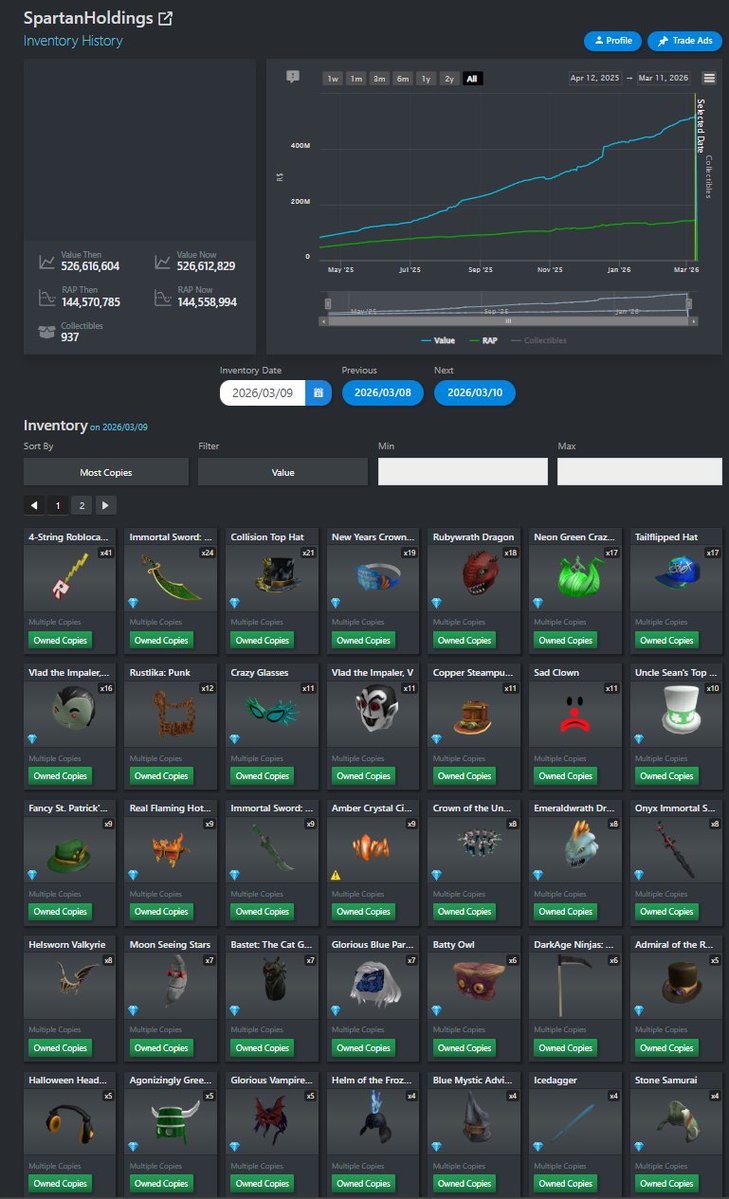The width and height of the screenshot is (729, 1199).
Task: Click the Min value input field
Action: click(463, 472)
